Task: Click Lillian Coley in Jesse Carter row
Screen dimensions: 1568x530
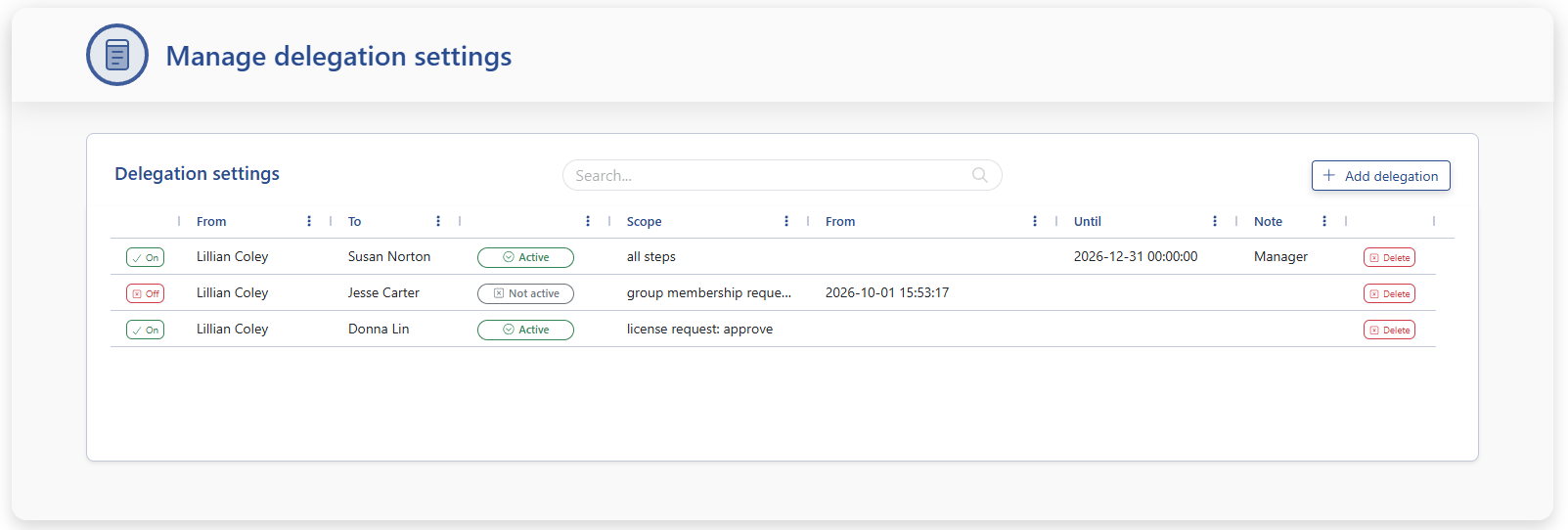Action: pos(232,292)
